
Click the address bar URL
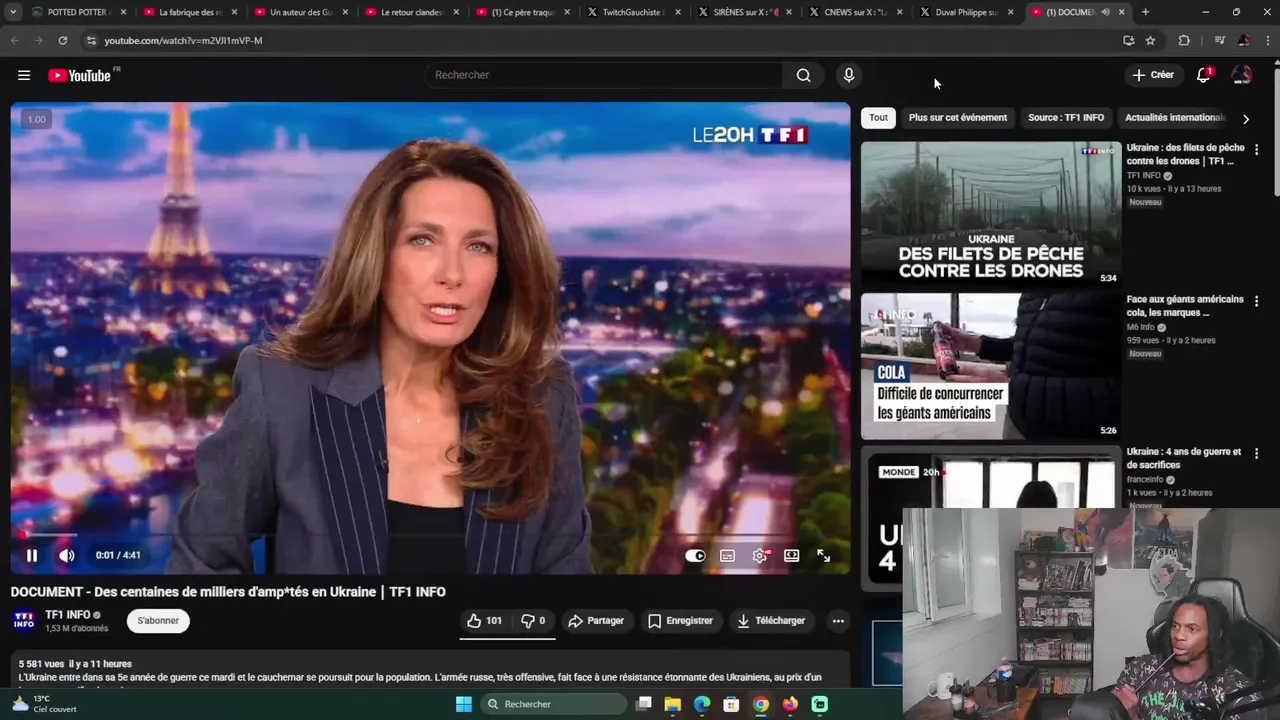[x=183, y=40]
